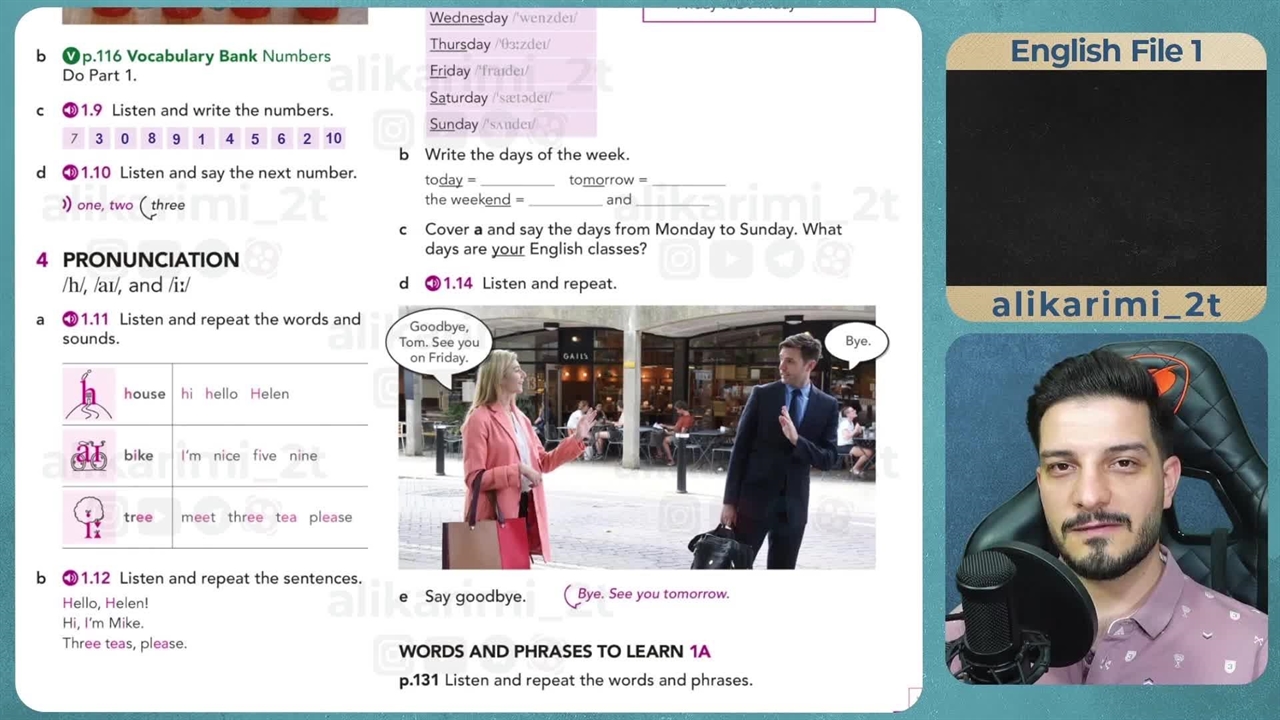Image resolution: width=1280 pixels, height=720 pixels.
Task: Click the word 'meet' in the tree row
Action: [198, 517]
